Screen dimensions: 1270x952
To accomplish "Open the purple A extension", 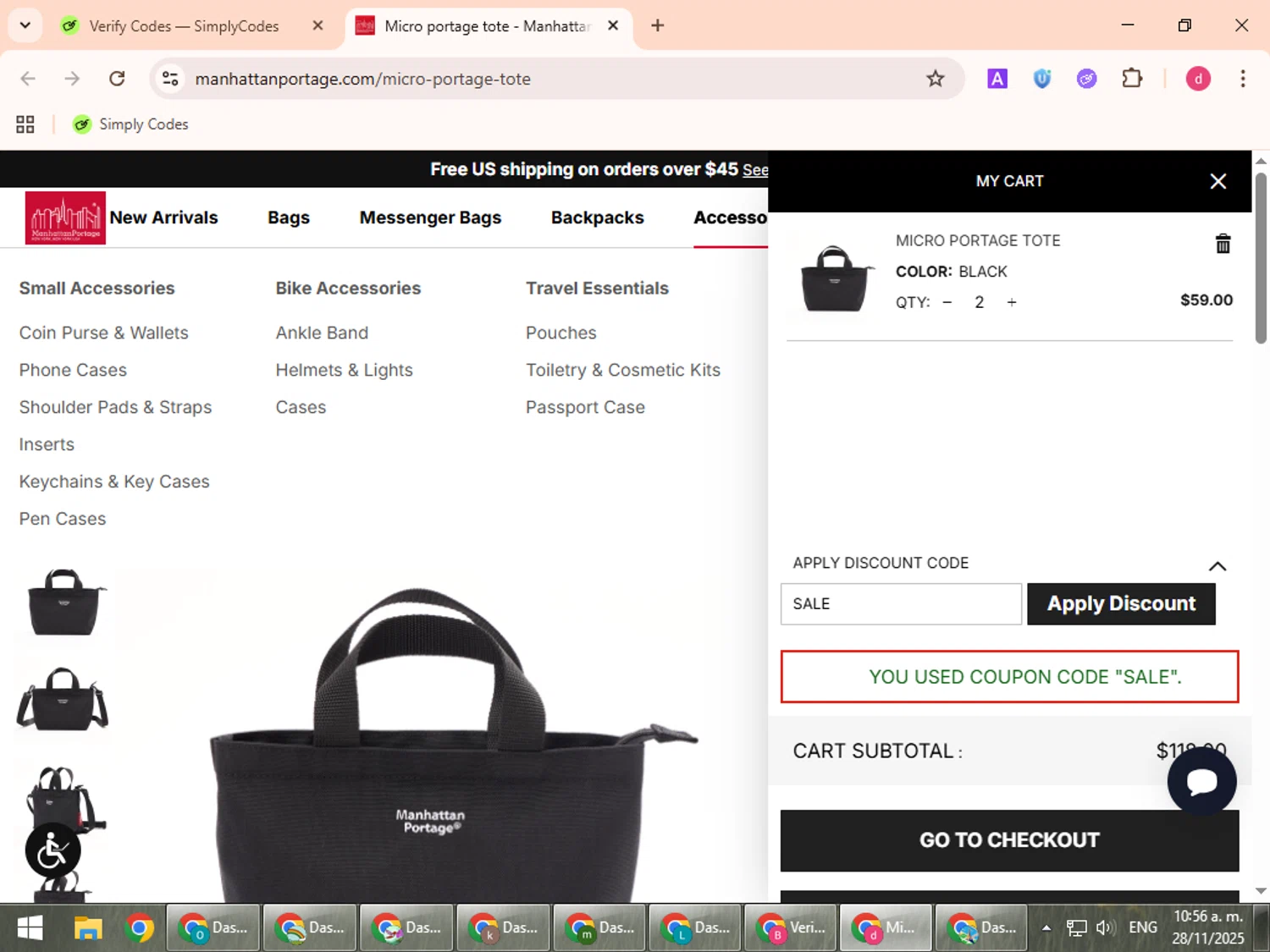I will coord(997,79).
